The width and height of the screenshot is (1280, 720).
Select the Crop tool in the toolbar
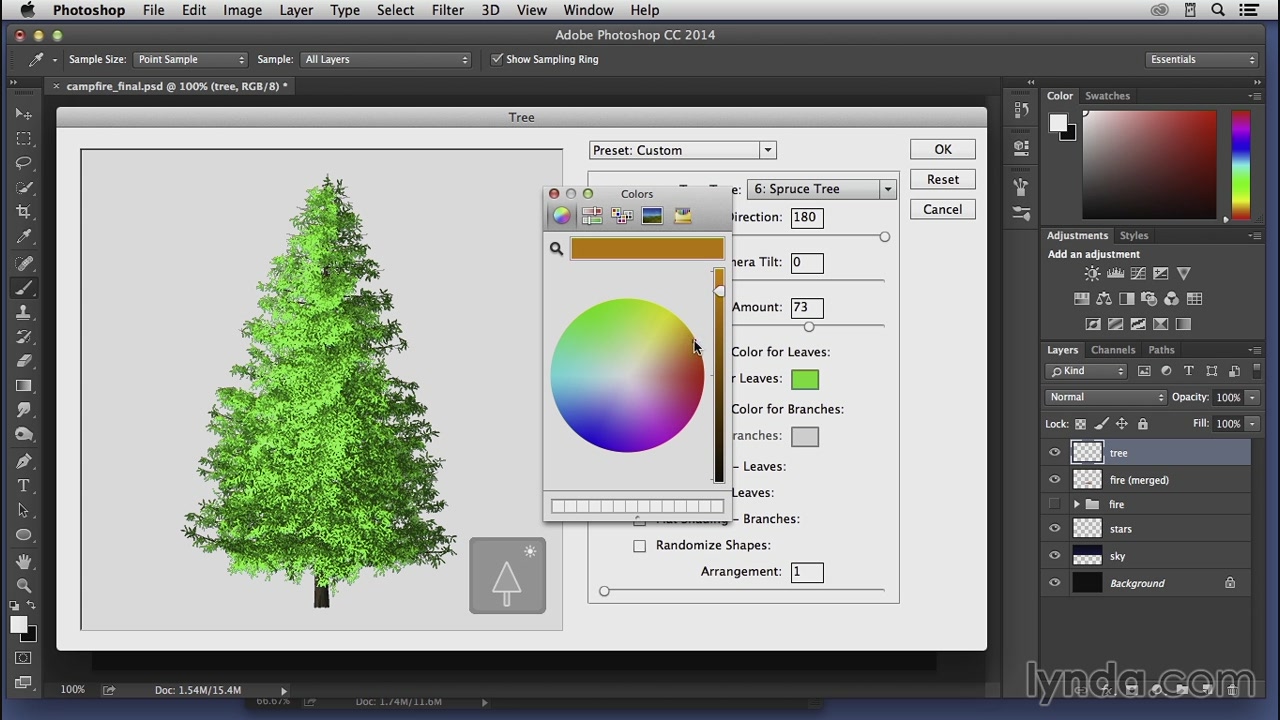(24, 212)
